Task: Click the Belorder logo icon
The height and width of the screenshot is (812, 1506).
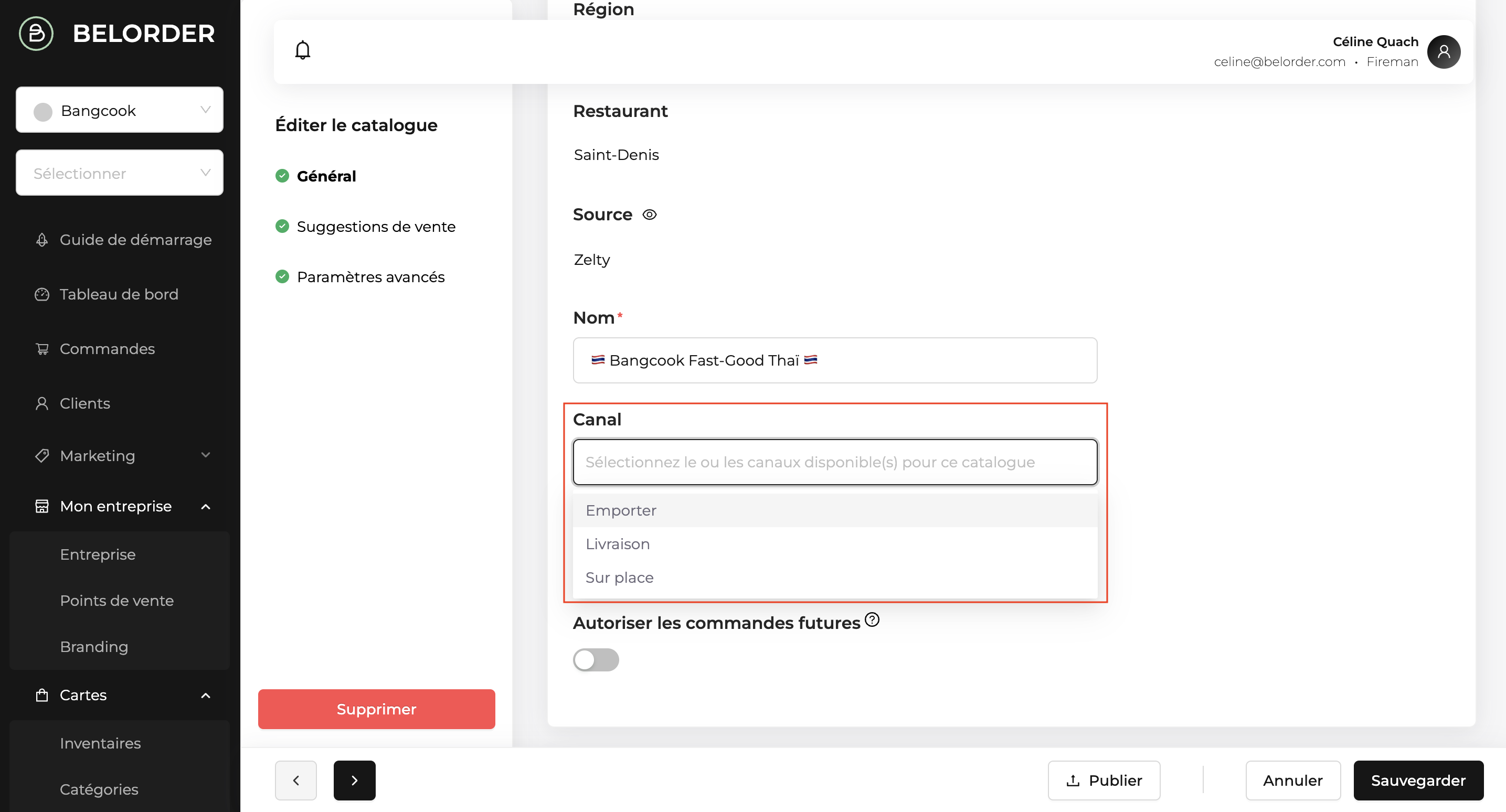Action: (36, 34)
